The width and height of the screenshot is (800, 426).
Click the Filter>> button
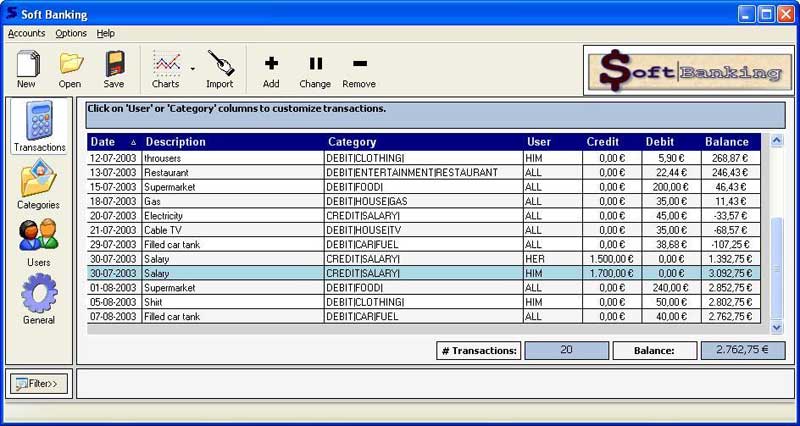point(39,384)
